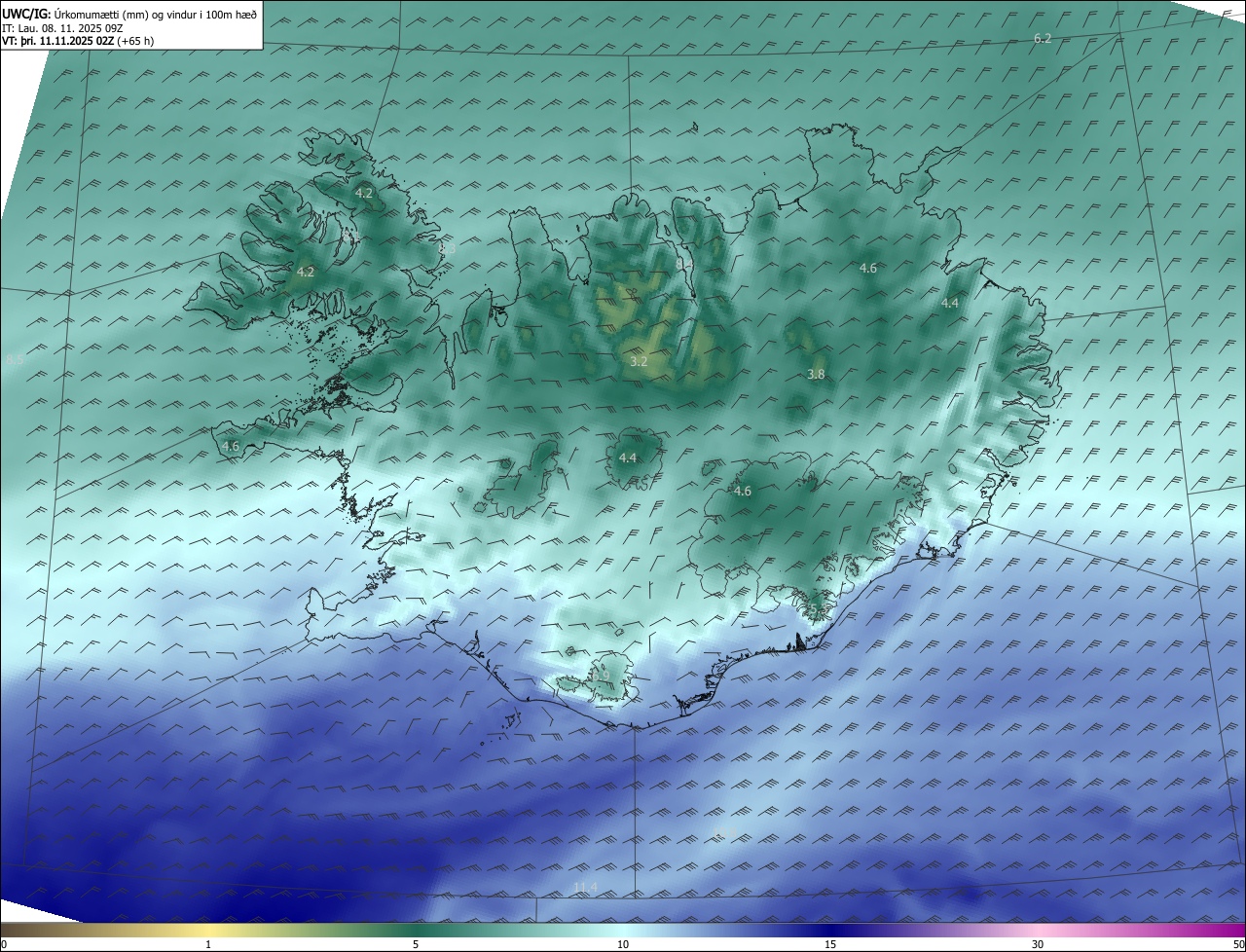Click the 11.4 value near the bottom of the map
Viewport: 1246px width, 952px height.
pos(585,886)
